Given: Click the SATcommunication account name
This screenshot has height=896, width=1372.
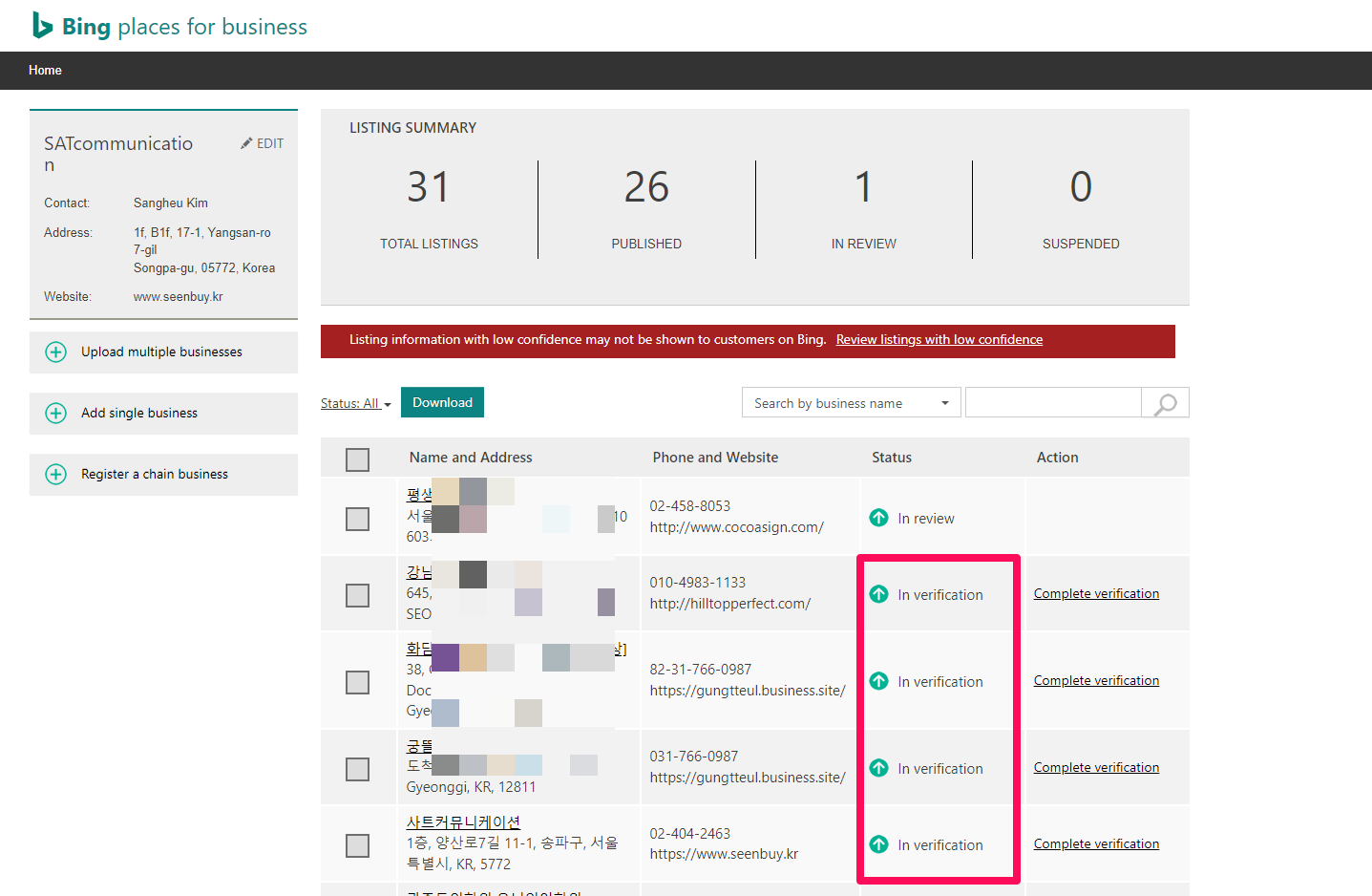Looking at the screenshot, I should 118,153.
